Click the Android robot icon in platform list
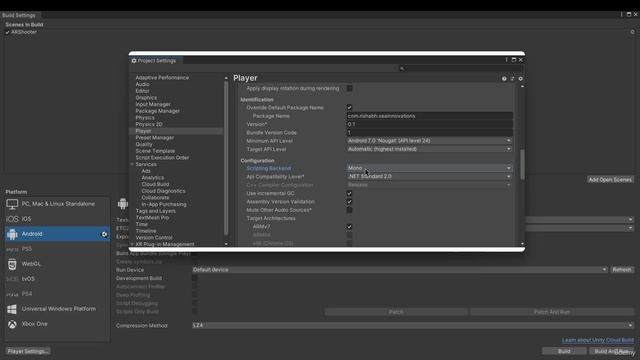Viewport: 640px width, 360px height. (12, 234)
